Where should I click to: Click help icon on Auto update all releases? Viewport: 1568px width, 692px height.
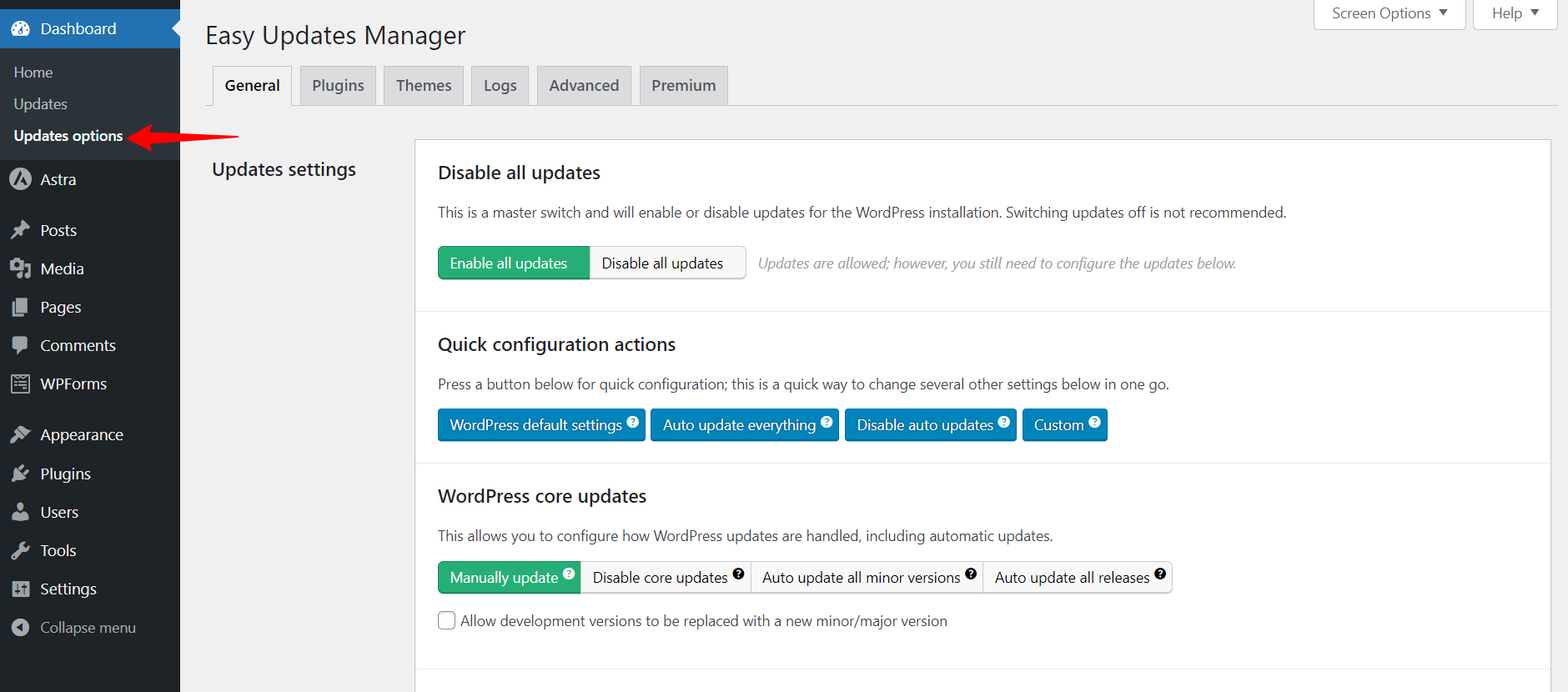pos(1160,574)
